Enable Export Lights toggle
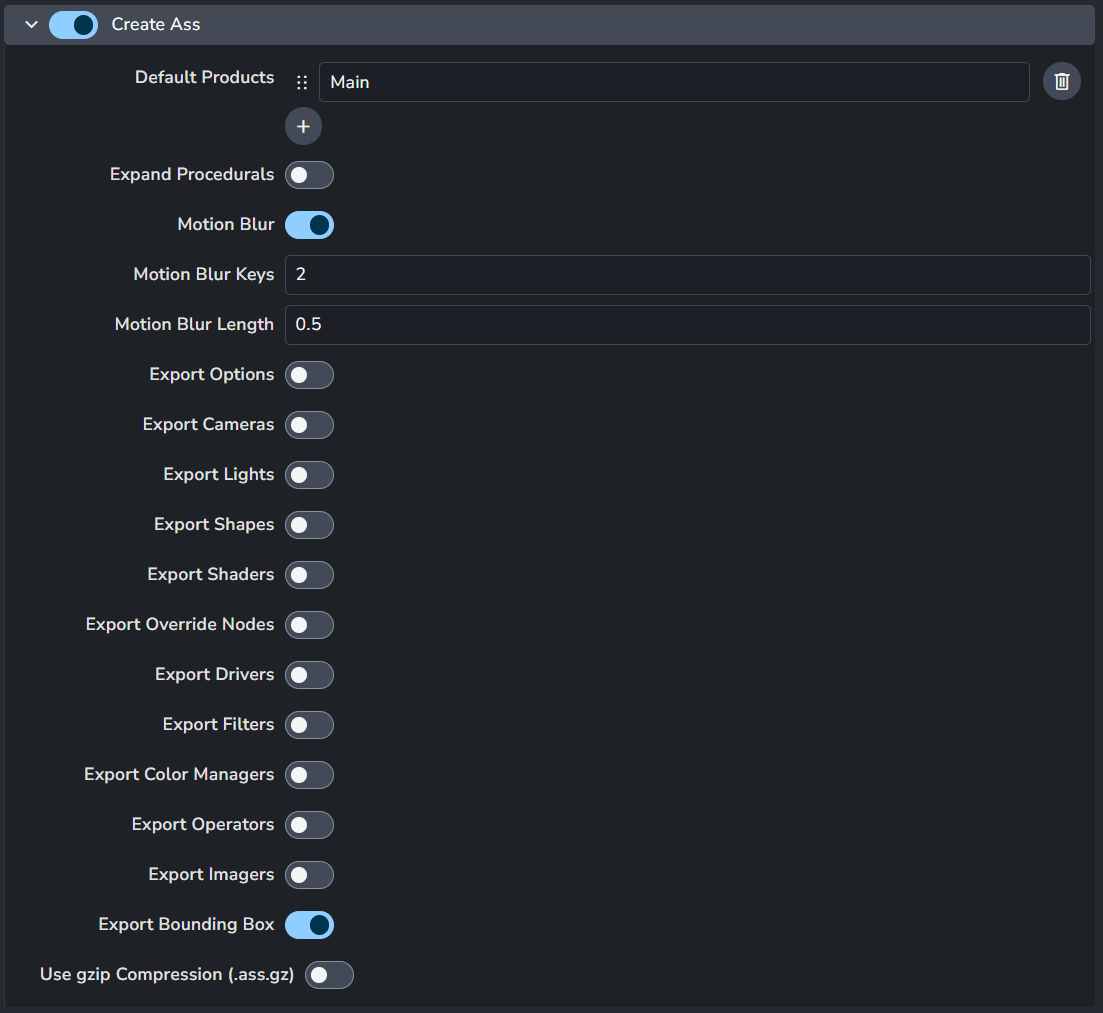 click(x=309, y=475)
